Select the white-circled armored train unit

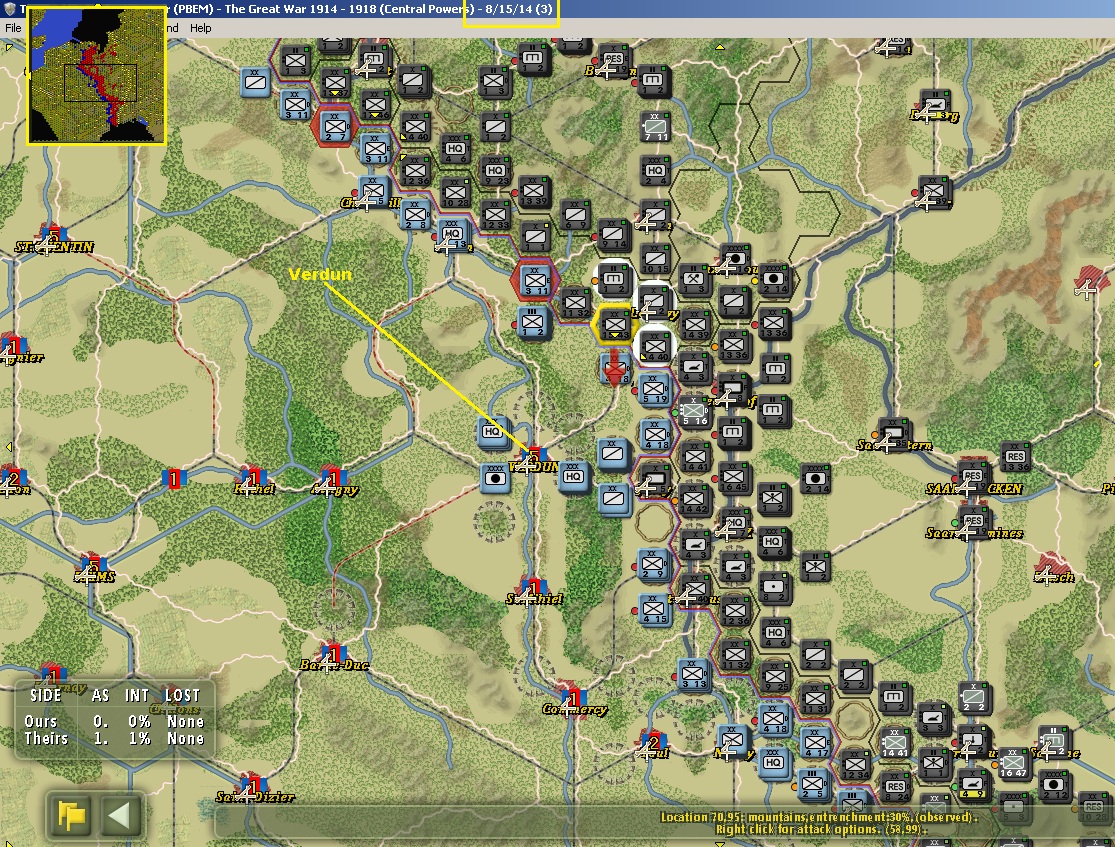pyautogui.click(x=614, y=279)
